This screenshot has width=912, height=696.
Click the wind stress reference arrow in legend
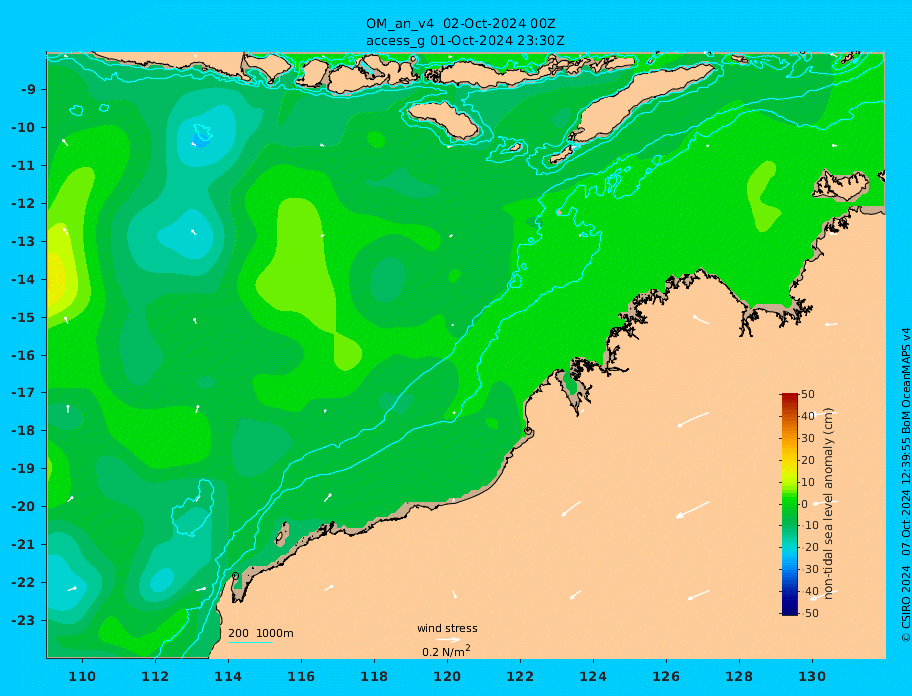[x=448, y=640]
